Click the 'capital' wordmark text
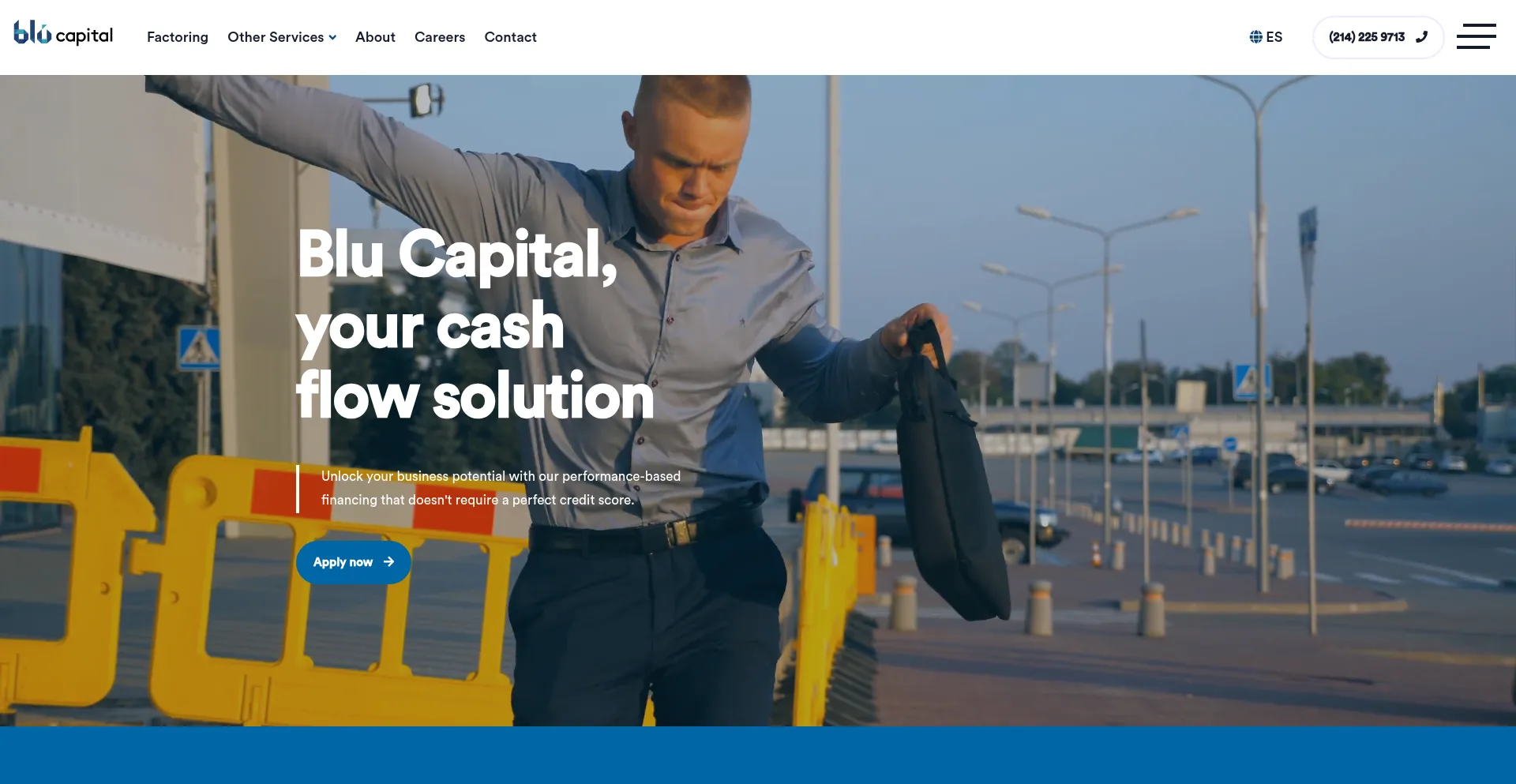 [x=84, y=36]
